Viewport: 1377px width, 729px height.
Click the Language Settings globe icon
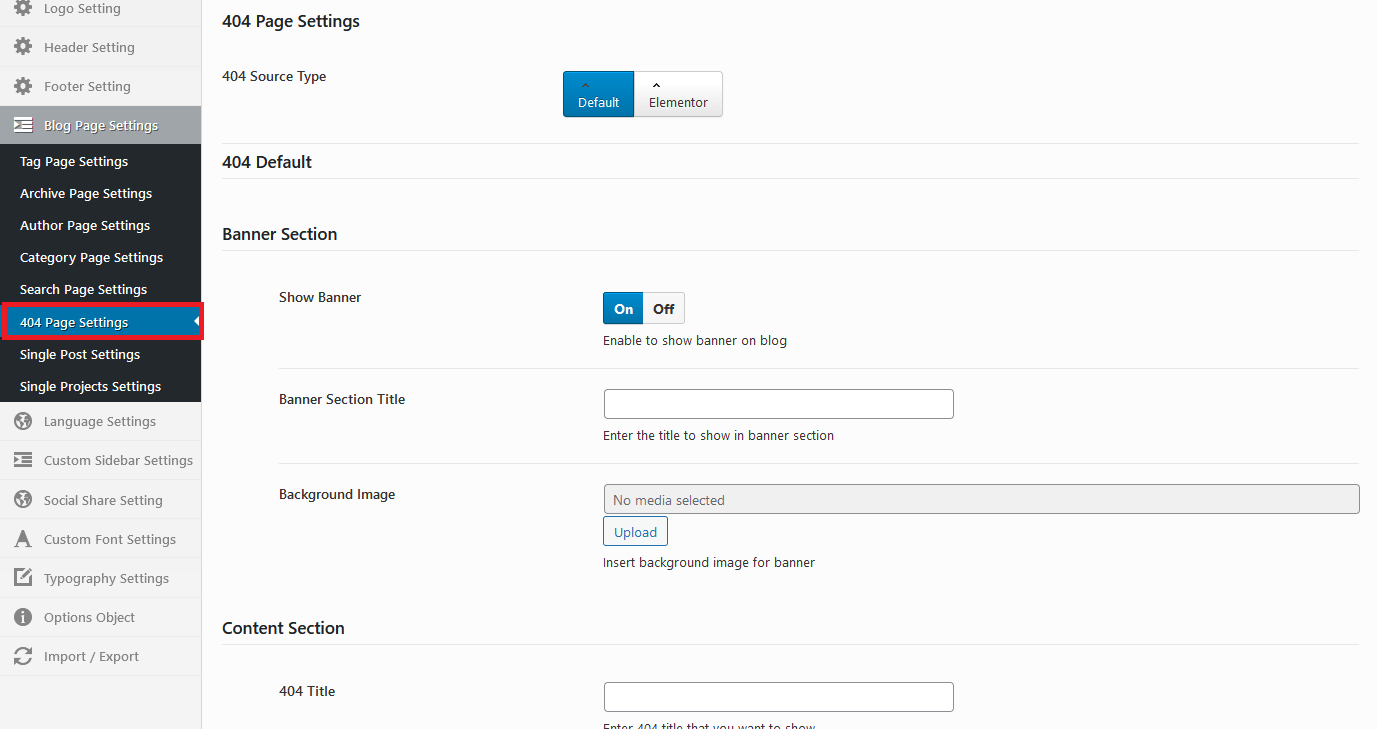coord(22,421)
